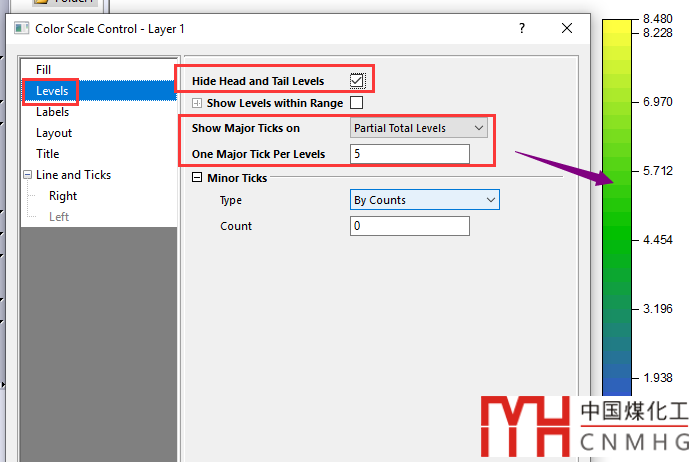Image resolution: width=694 pixels, height=462 pixels.
Task: Select the Right tree item
Action: [63, 196]
